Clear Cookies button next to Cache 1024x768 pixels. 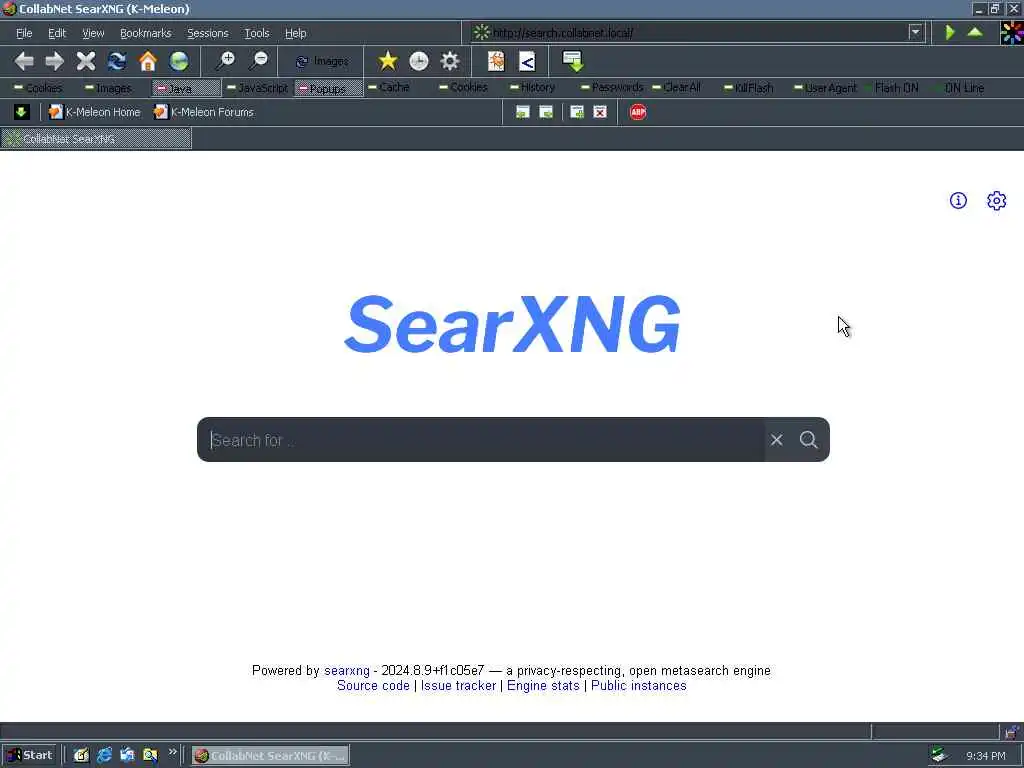(x=464, y=87)
